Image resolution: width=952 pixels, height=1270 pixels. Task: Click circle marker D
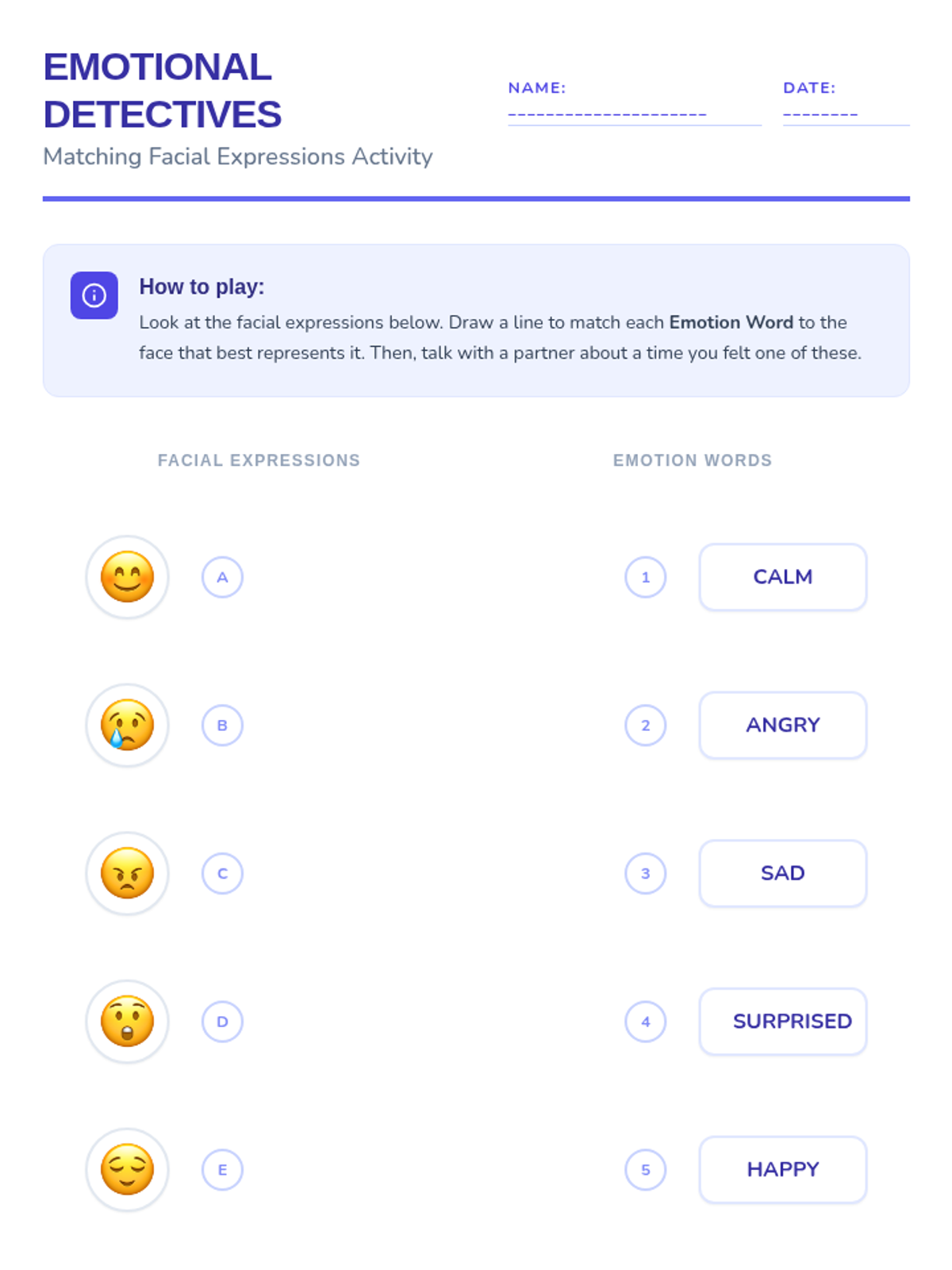point(222,1022)
